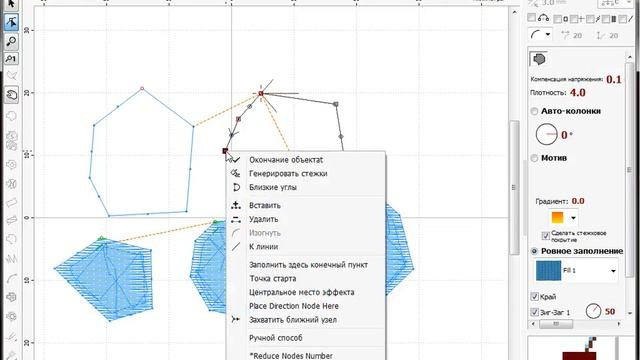
Task: Select the zoom 1:1 tool
Action: pos(11,59)
